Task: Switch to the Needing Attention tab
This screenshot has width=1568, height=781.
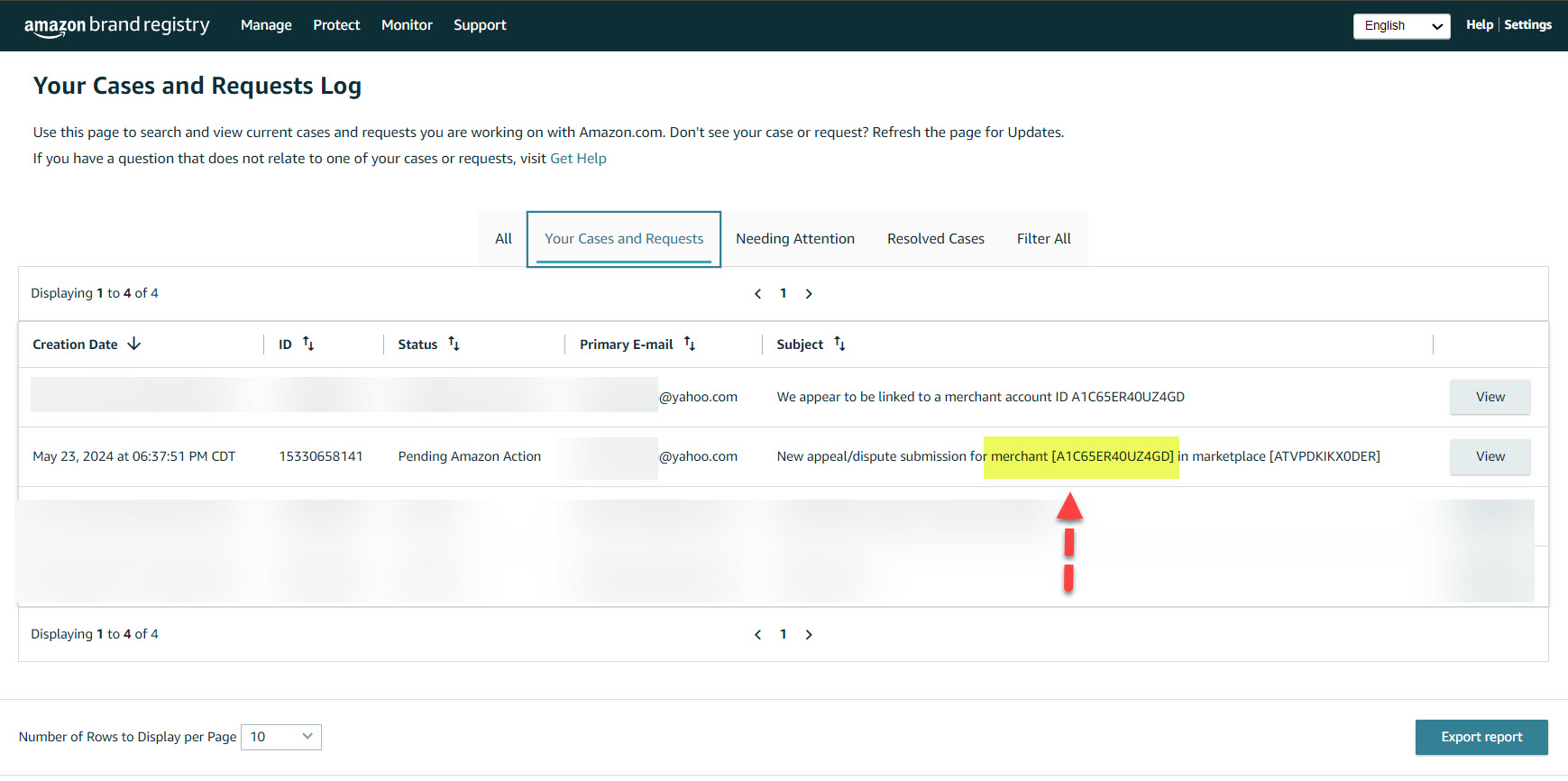Action: 795,239
